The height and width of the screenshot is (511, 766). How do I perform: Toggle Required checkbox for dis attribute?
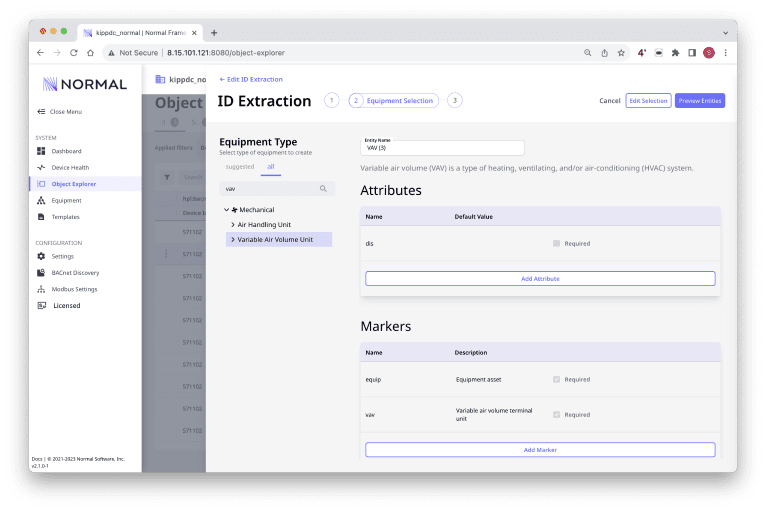click(x=556, y=243)
